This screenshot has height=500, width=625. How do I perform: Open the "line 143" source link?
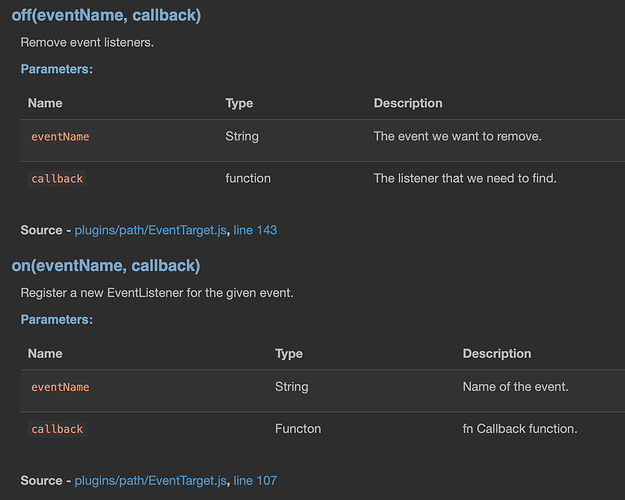tap(255, 230)
